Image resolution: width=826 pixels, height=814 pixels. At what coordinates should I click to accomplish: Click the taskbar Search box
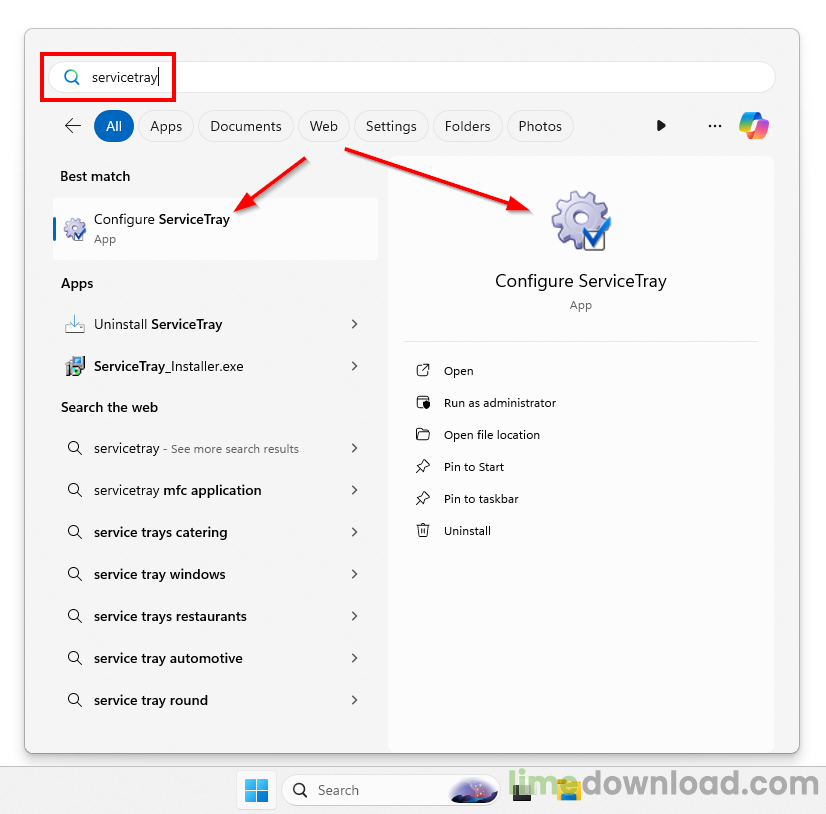pyautogui.click(x=390, y=790)
